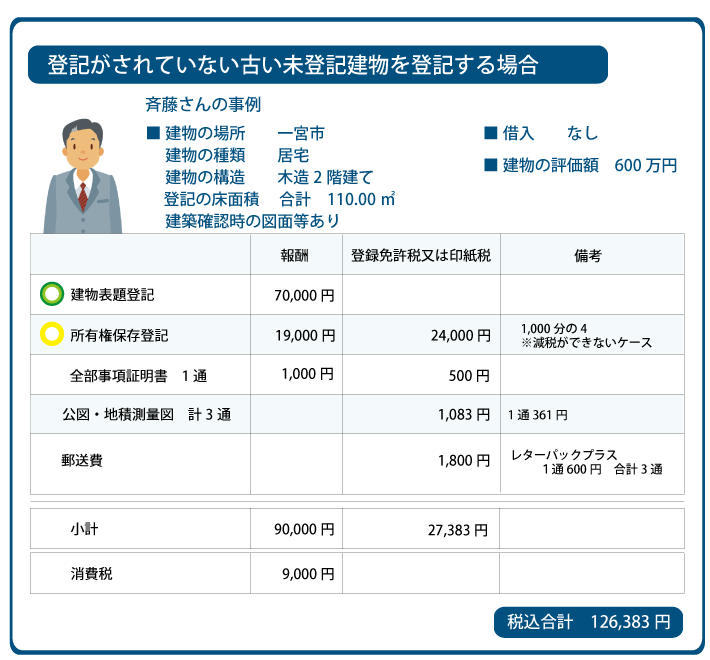Click the valuation amount 600 万円
Screen dimensions: 710x660
(645, 165)
